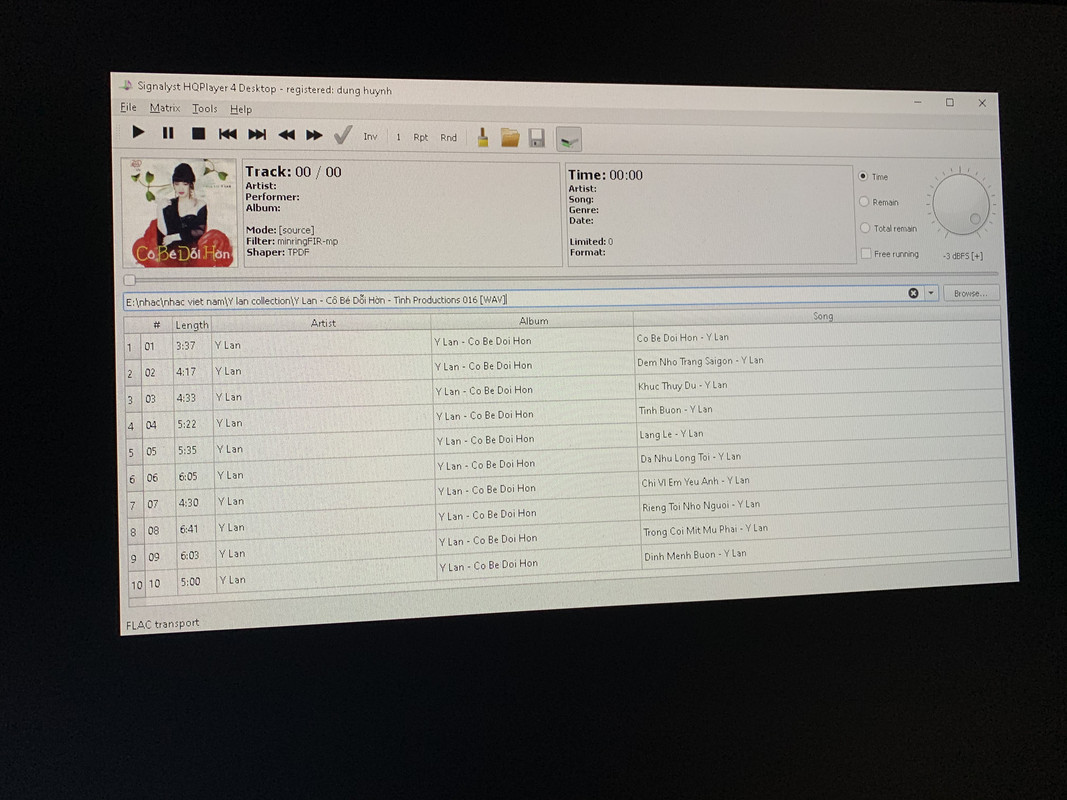The image size is (1067, 800).
Task: Open the Help menu
Action: (x=241, y=110)
